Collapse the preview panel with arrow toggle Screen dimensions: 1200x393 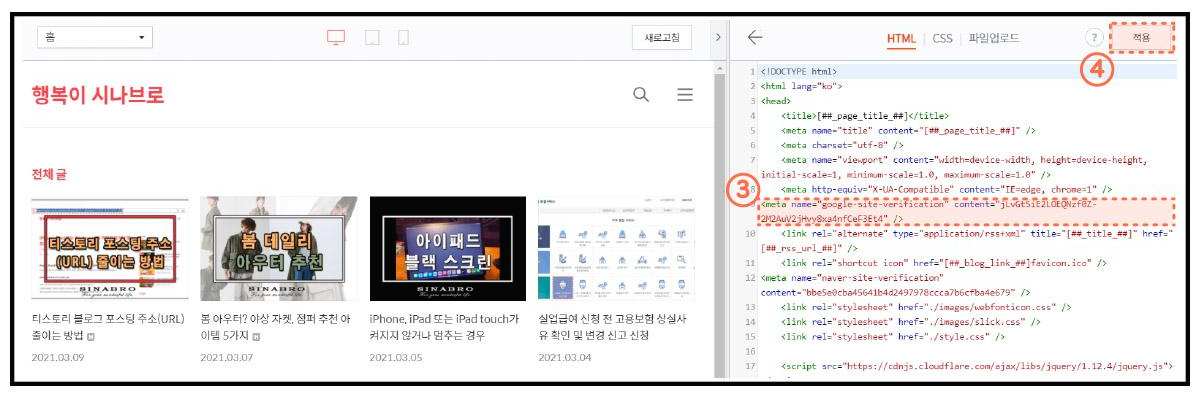coord(717,38)
